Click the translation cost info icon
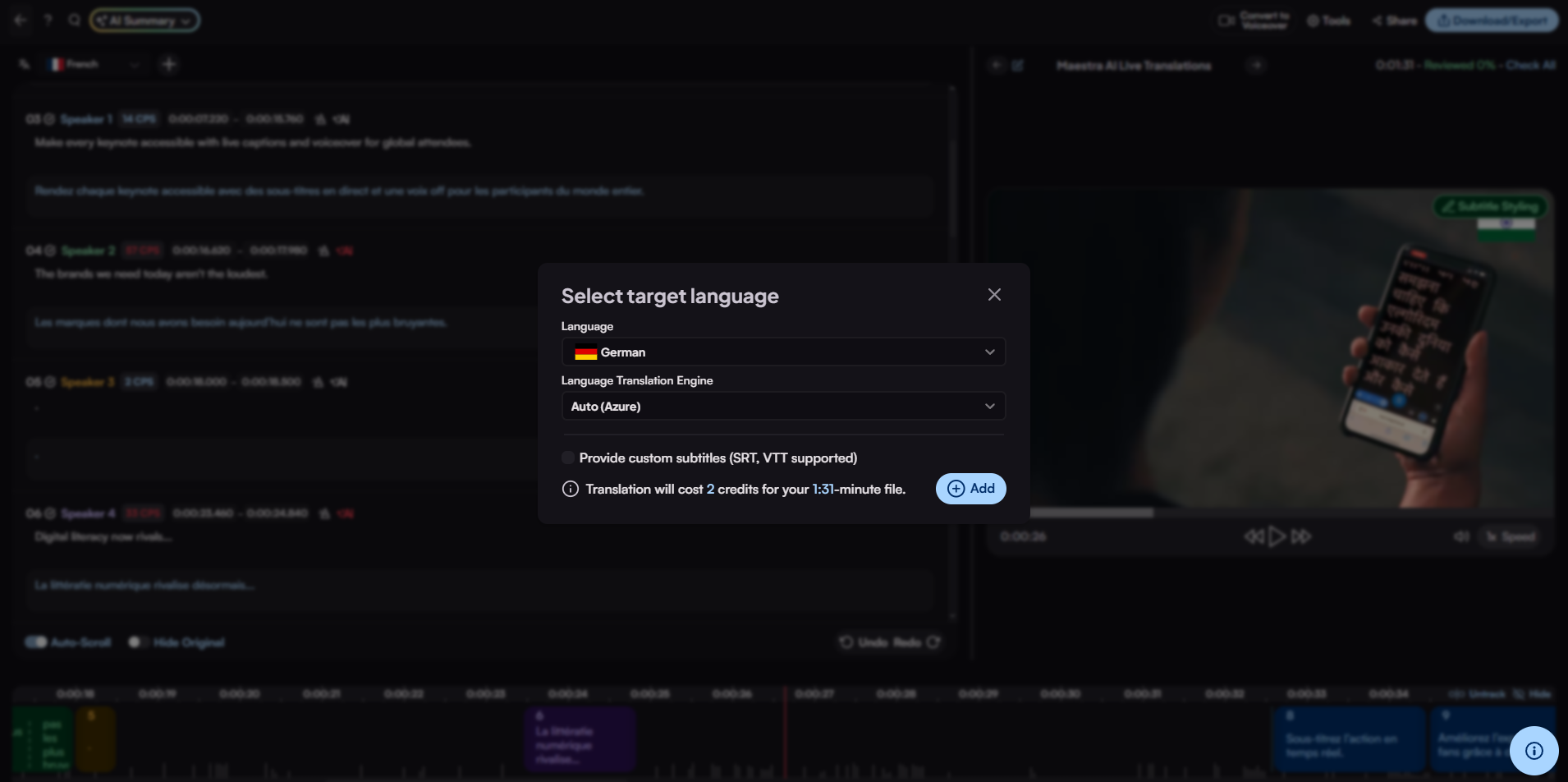 [x=571, y=490]
